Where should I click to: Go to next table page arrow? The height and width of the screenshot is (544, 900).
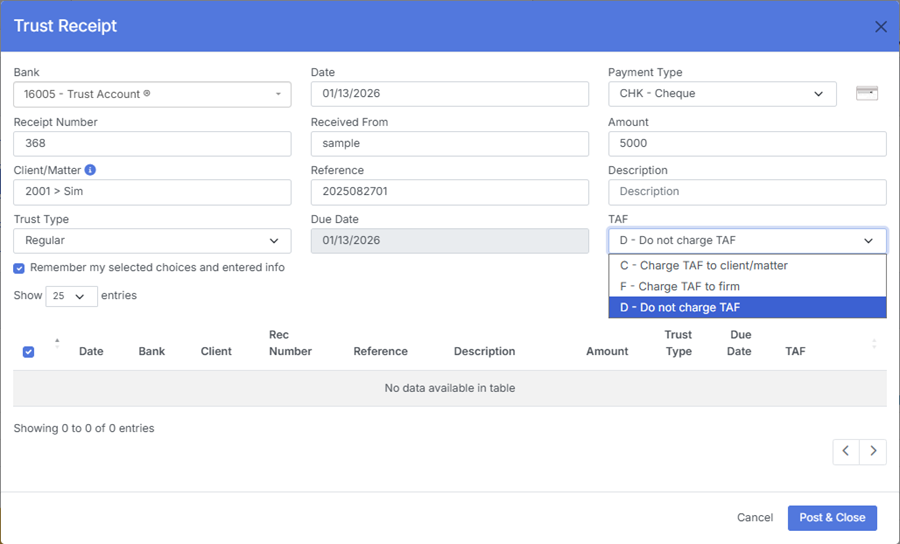pyautogui.click(x=873, y=451)
